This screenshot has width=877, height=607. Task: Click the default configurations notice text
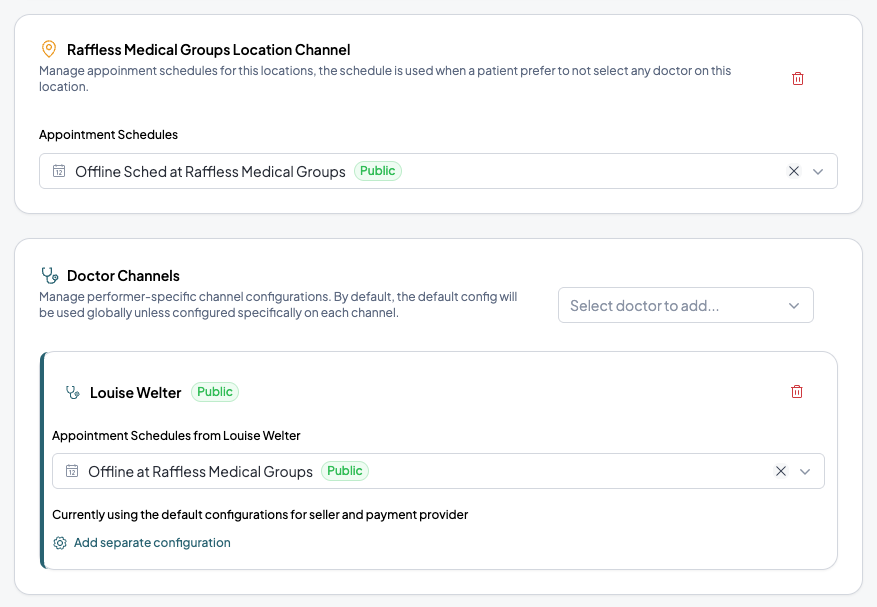click(x=260, y=515)
